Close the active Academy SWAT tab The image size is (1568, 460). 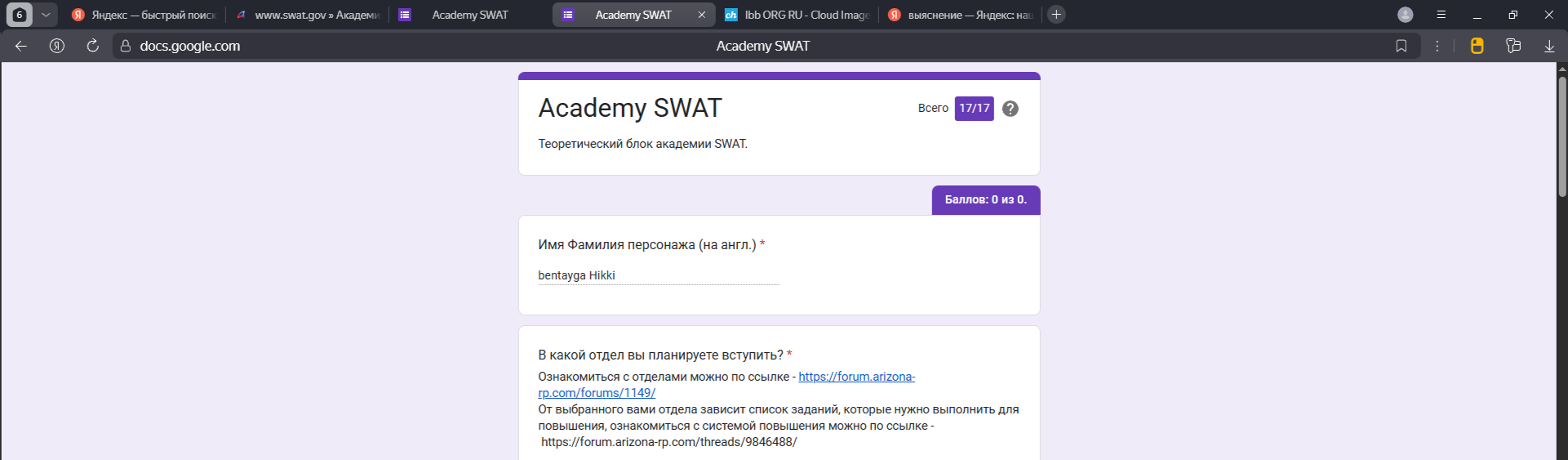pyautogui.click(x=701, y=15)
